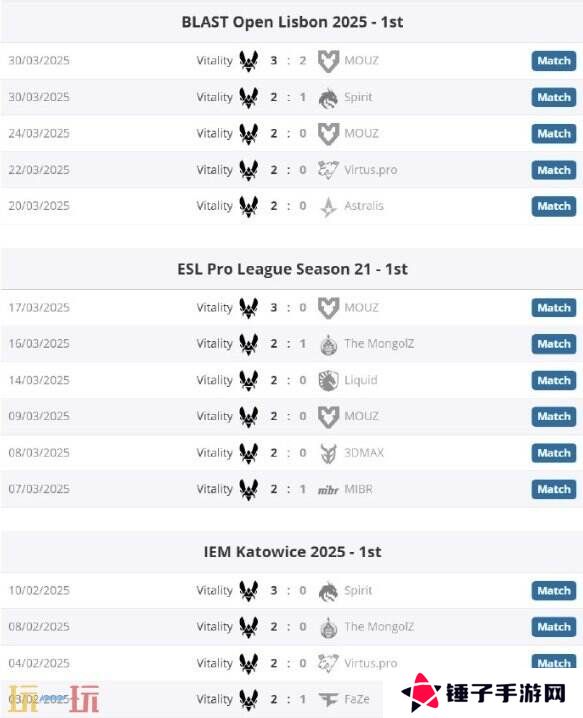
Task: Click The MongolZ logo in the 16/03/2025 match
Action: click(x=328, y=344)
